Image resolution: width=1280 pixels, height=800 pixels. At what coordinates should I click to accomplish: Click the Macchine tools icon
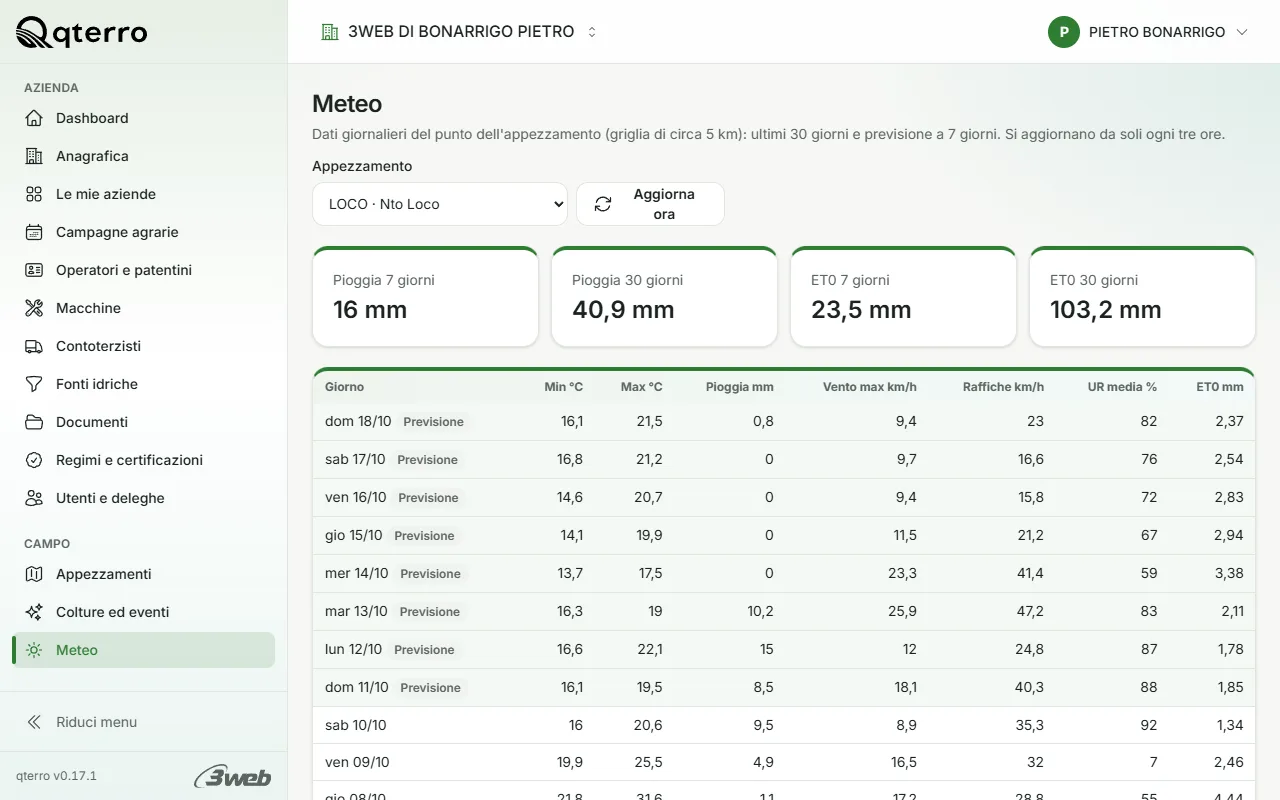pos(34,308)
